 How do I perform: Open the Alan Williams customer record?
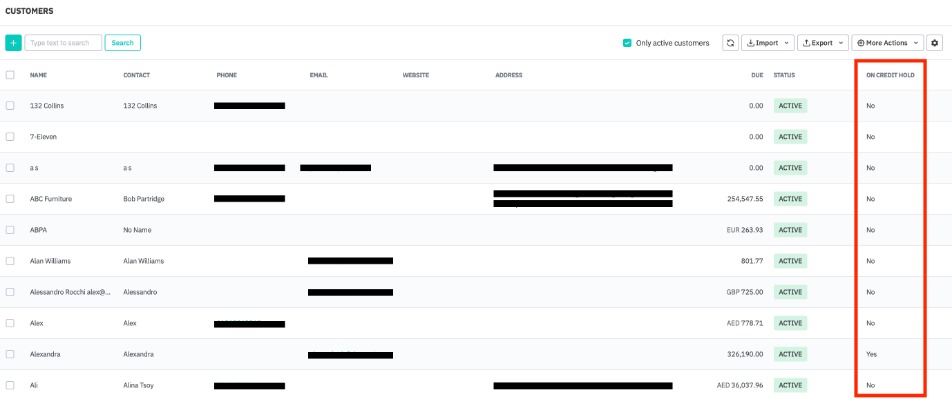50,261
